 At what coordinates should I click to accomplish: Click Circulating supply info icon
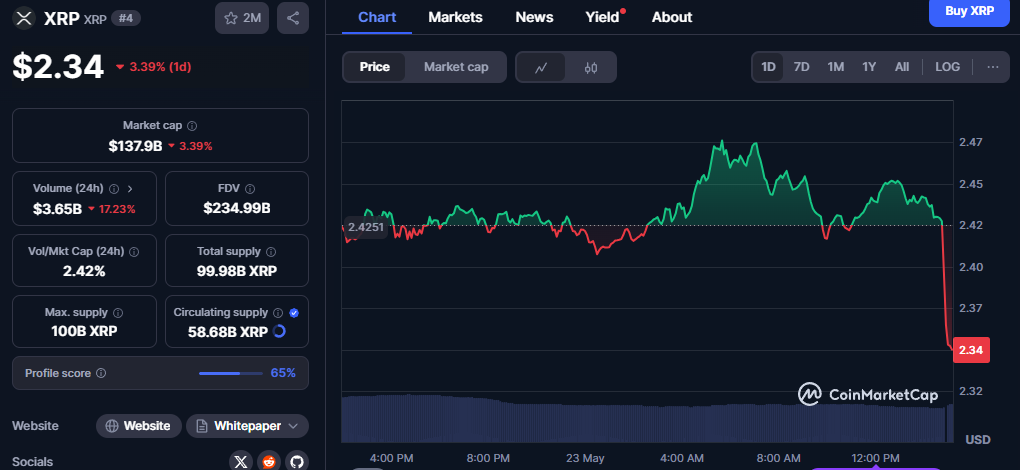click(x=278, y=313)
